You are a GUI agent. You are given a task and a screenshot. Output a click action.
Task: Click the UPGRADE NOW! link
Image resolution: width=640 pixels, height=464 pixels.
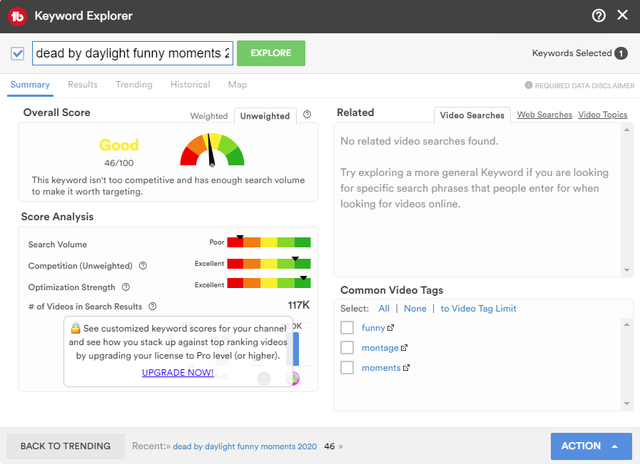(178, 373)
